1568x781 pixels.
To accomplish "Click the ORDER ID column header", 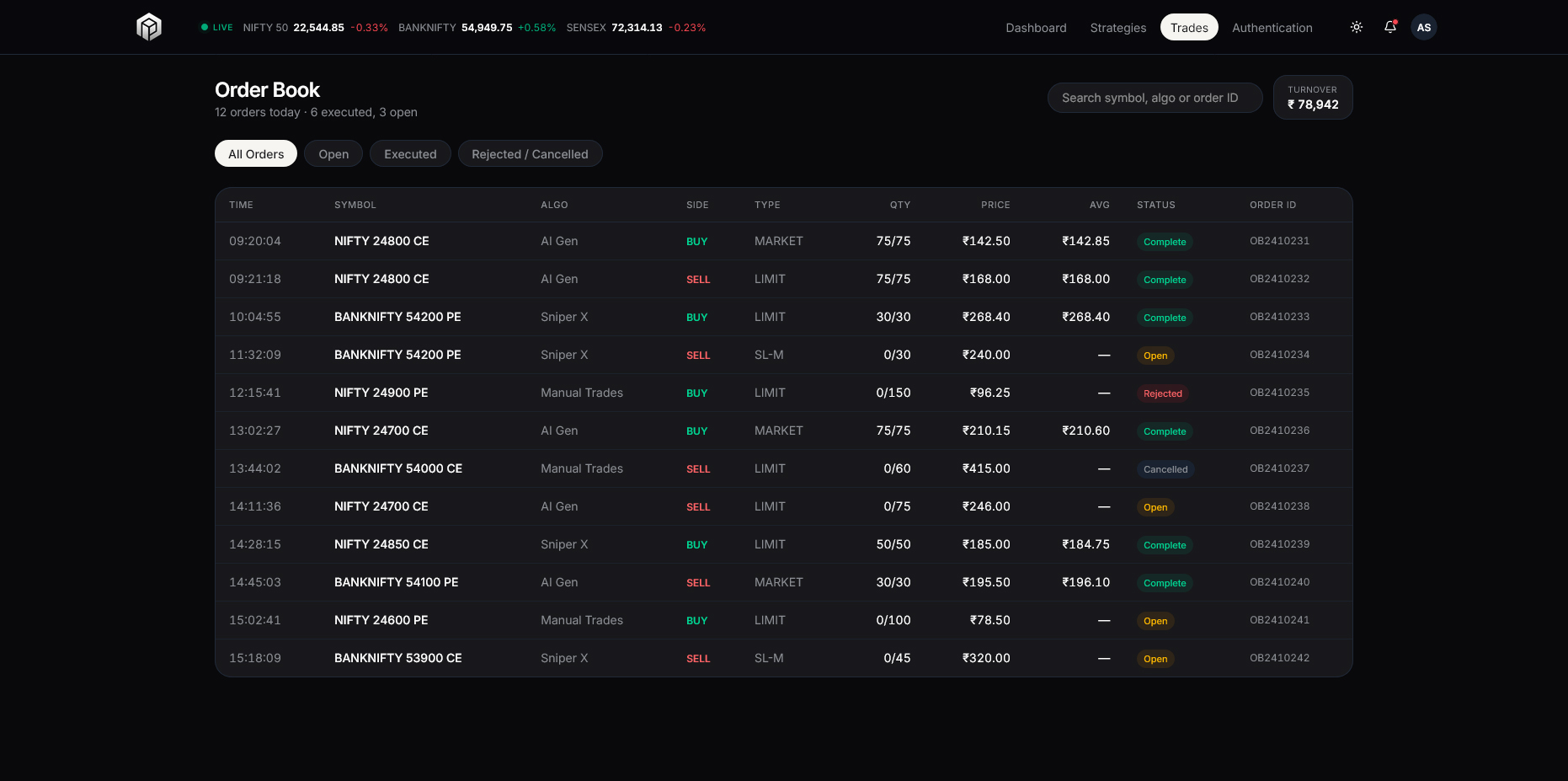I will pos(1272,205).
